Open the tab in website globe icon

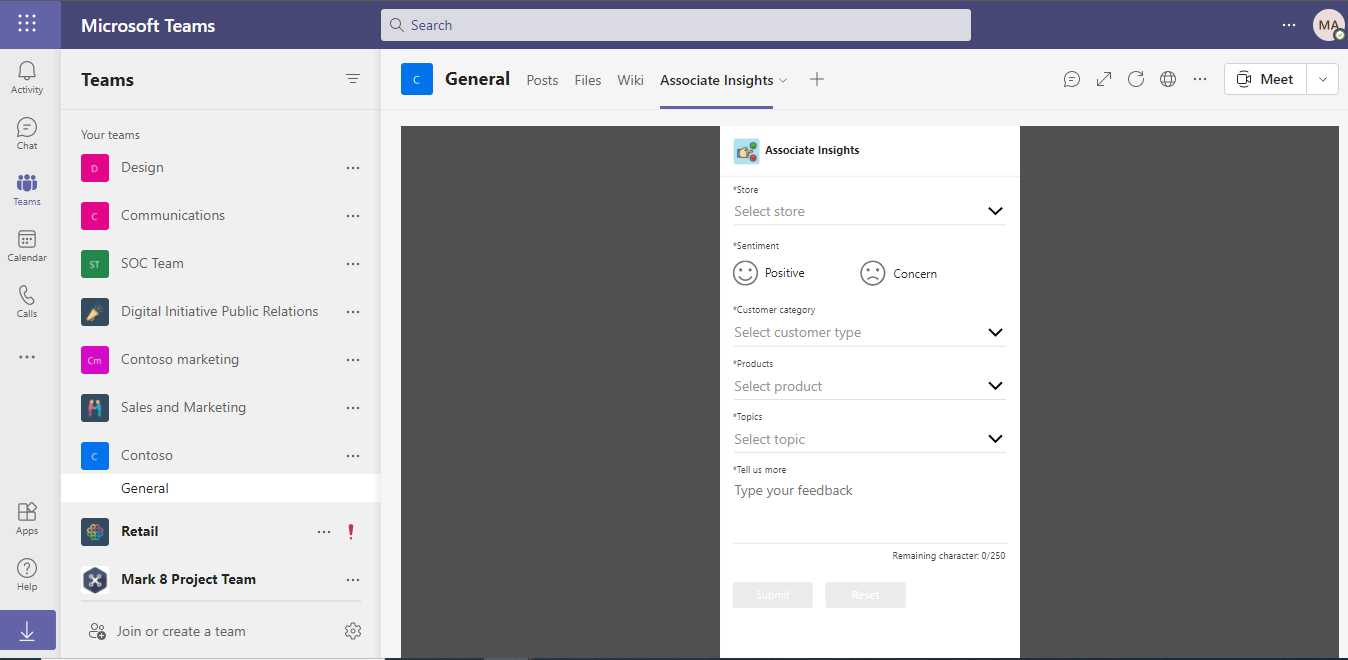[1168, 79]
